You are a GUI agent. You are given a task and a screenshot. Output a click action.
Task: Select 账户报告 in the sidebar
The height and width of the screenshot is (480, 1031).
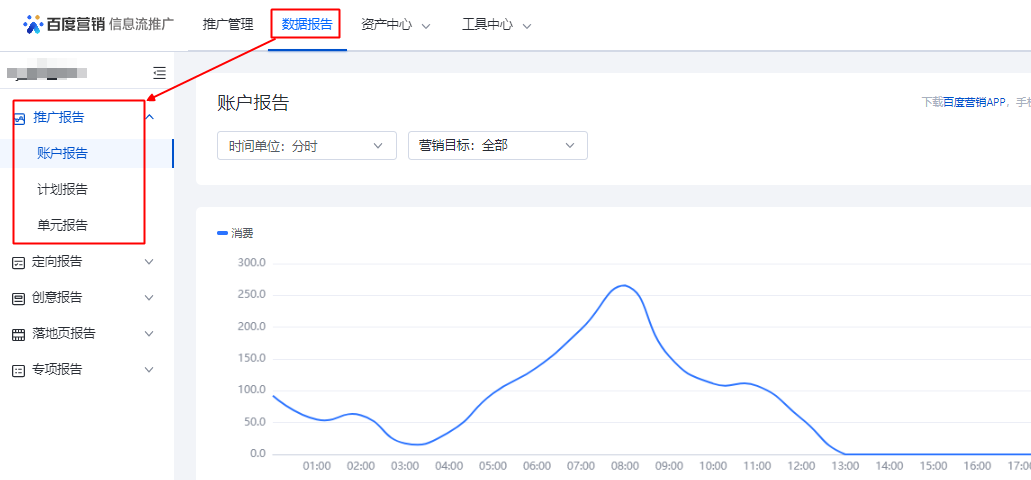[62, 153]
